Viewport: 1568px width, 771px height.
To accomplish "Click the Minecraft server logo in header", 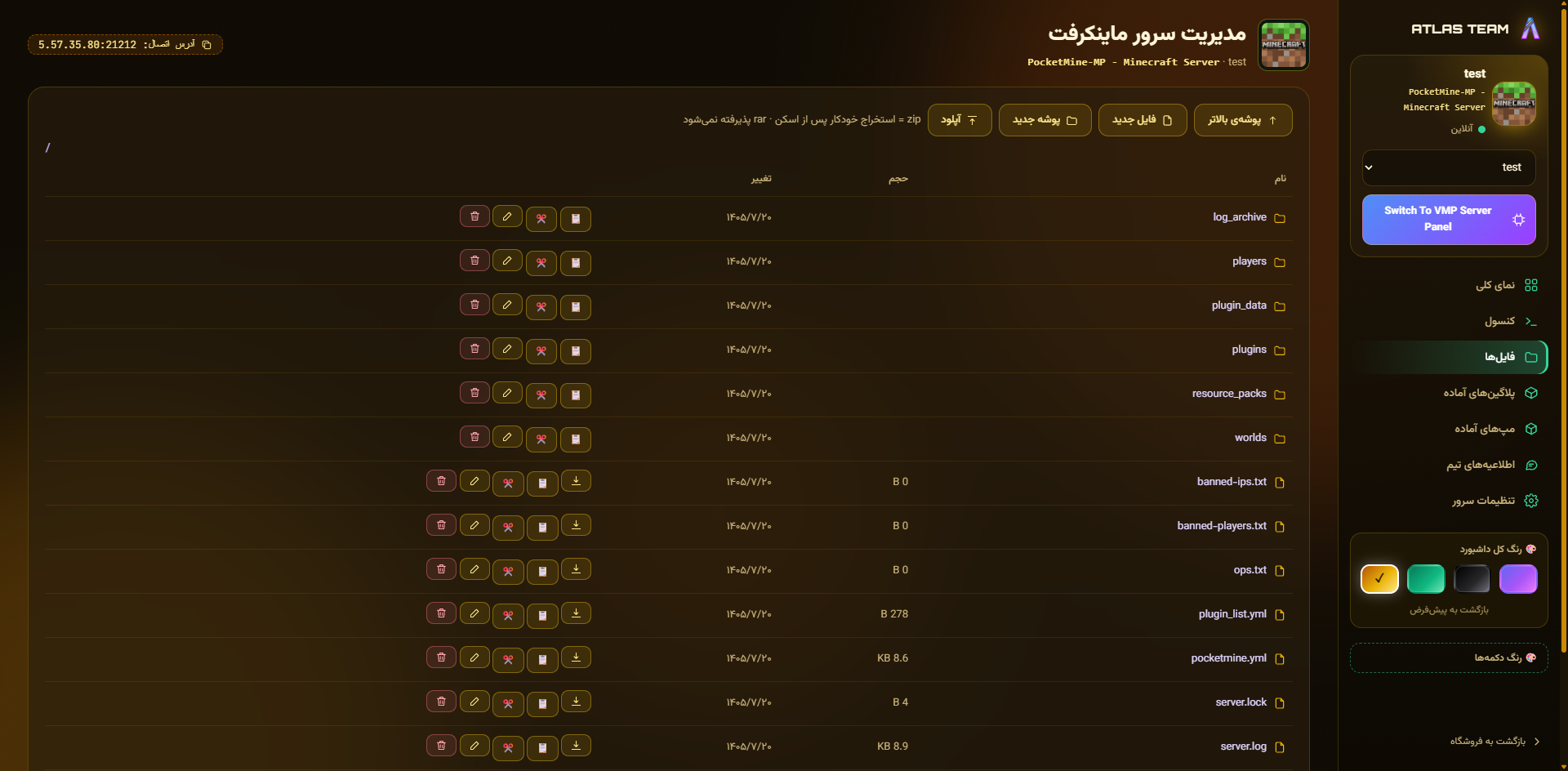I will pos(1284,45).
